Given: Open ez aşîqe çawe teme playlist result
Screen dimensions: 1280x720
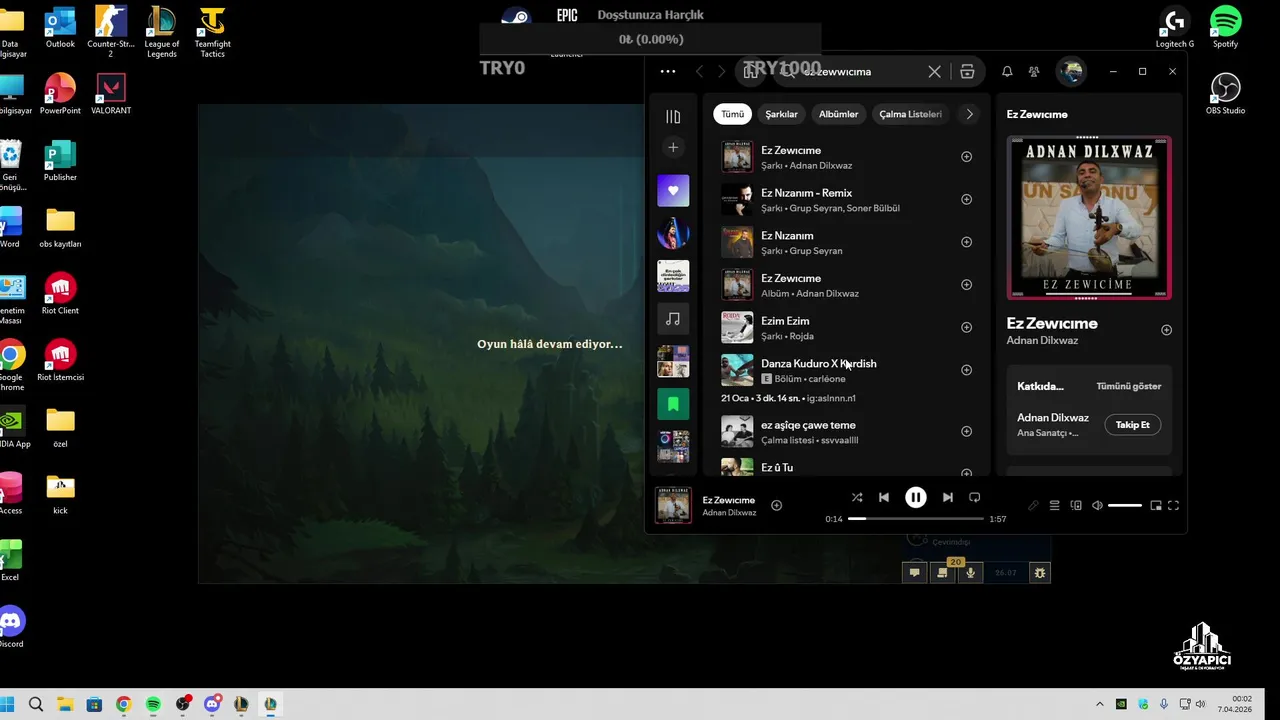Looking at the screenshot, I should 847,432.
